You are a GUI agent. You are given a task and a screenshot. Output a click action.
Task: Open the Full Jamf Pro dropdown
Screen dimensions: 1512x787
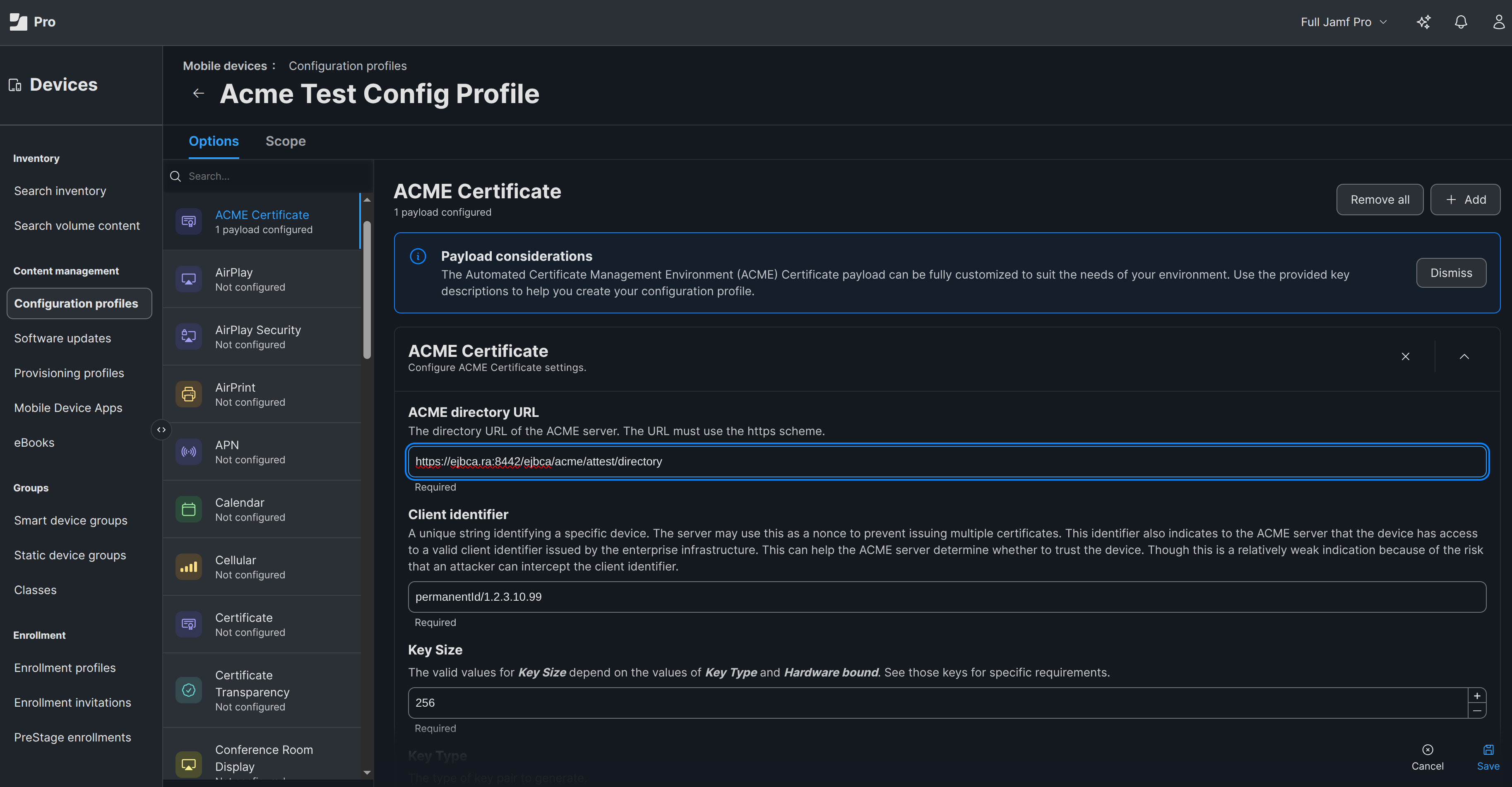point(1344,22)
